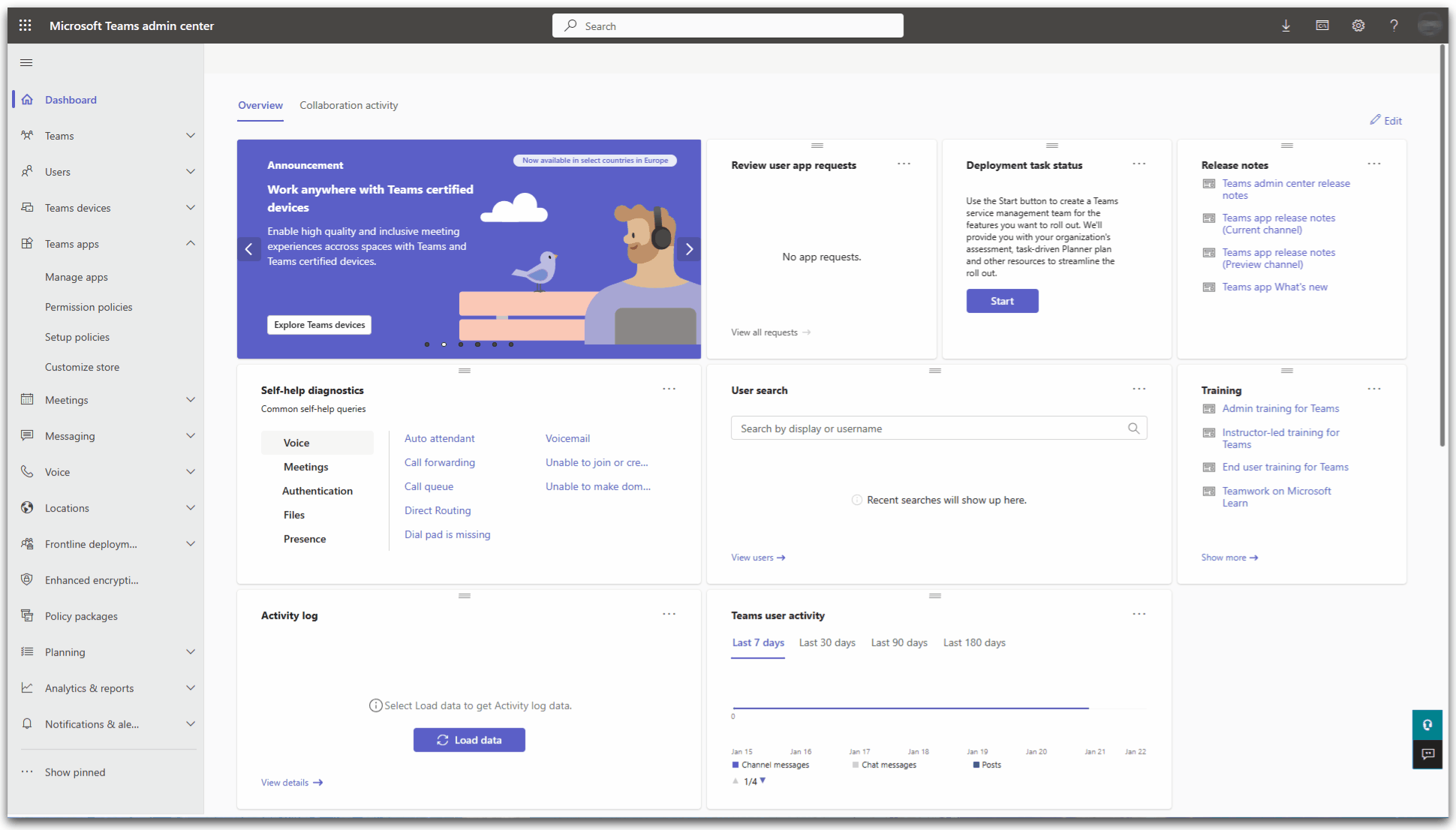This screenshot has height=830, width=1456.
Task: Open the View all requests link
Action: click(771, 332)
